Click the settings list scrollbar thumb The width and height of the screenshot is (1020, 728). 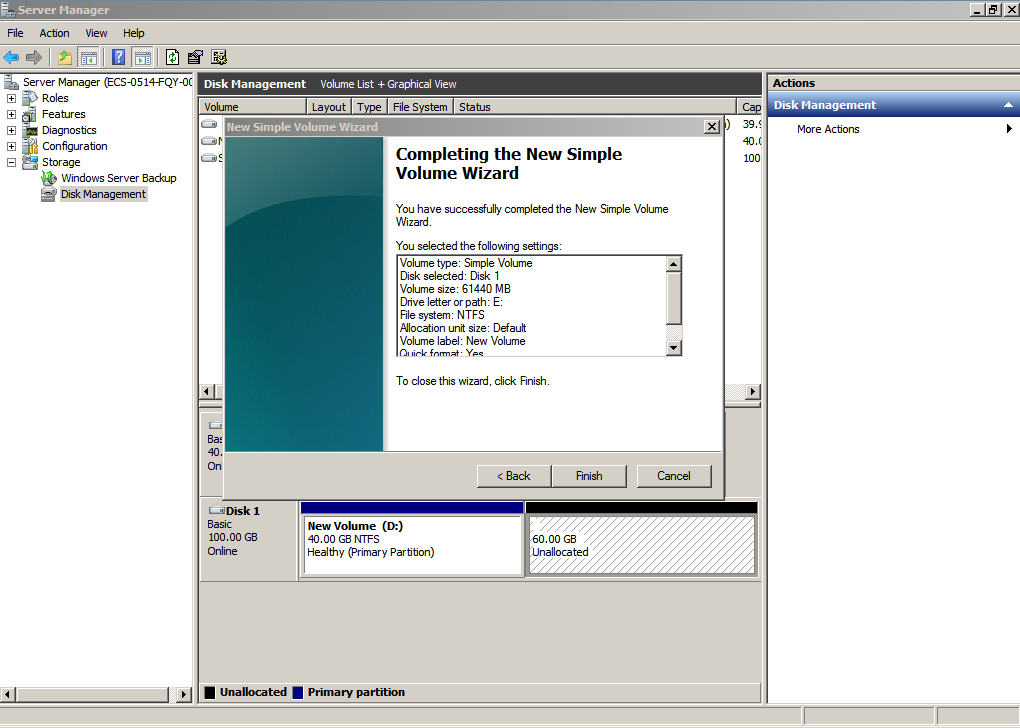tap(674, 298)
